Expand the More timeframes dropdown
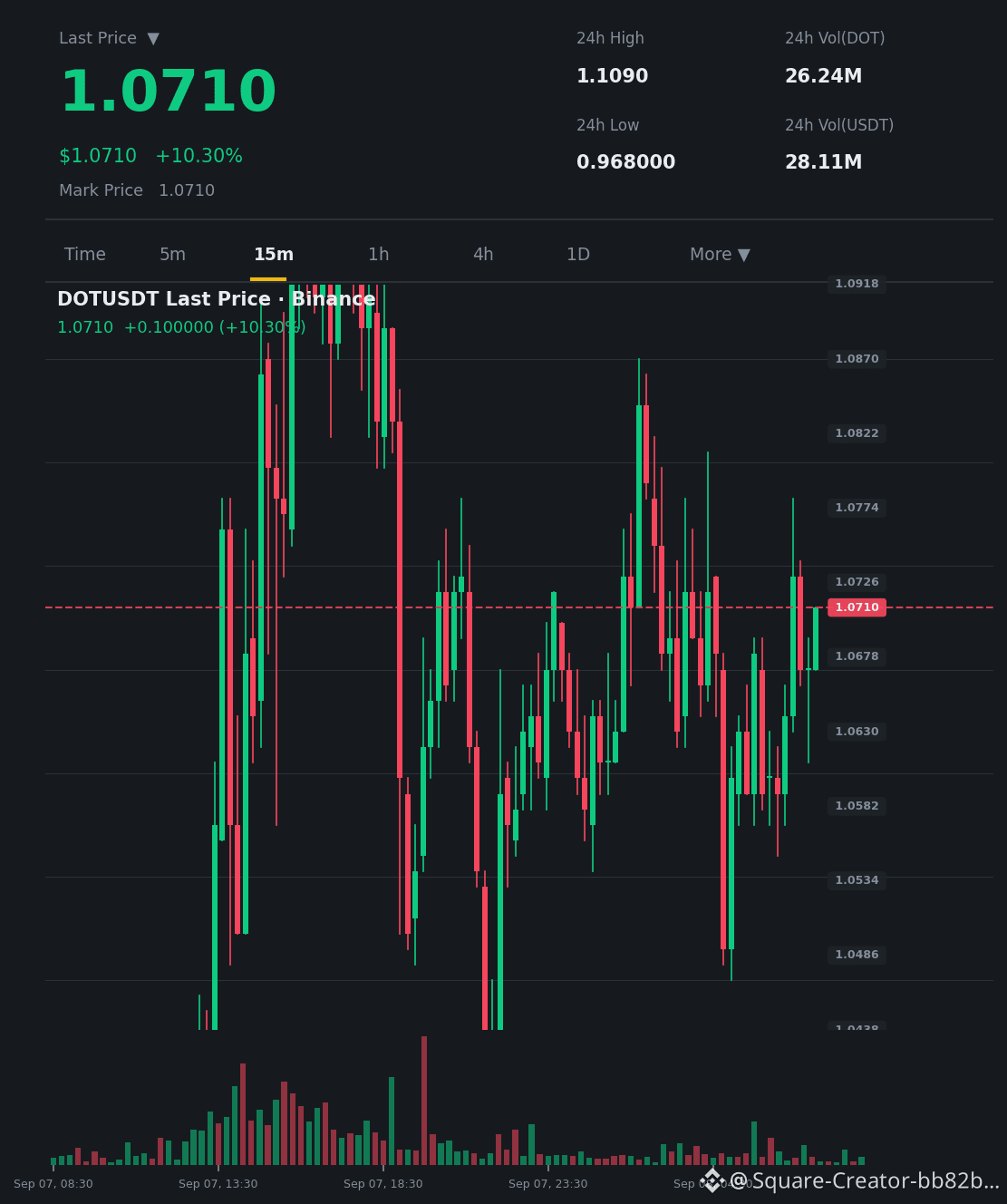 [720, 255]
